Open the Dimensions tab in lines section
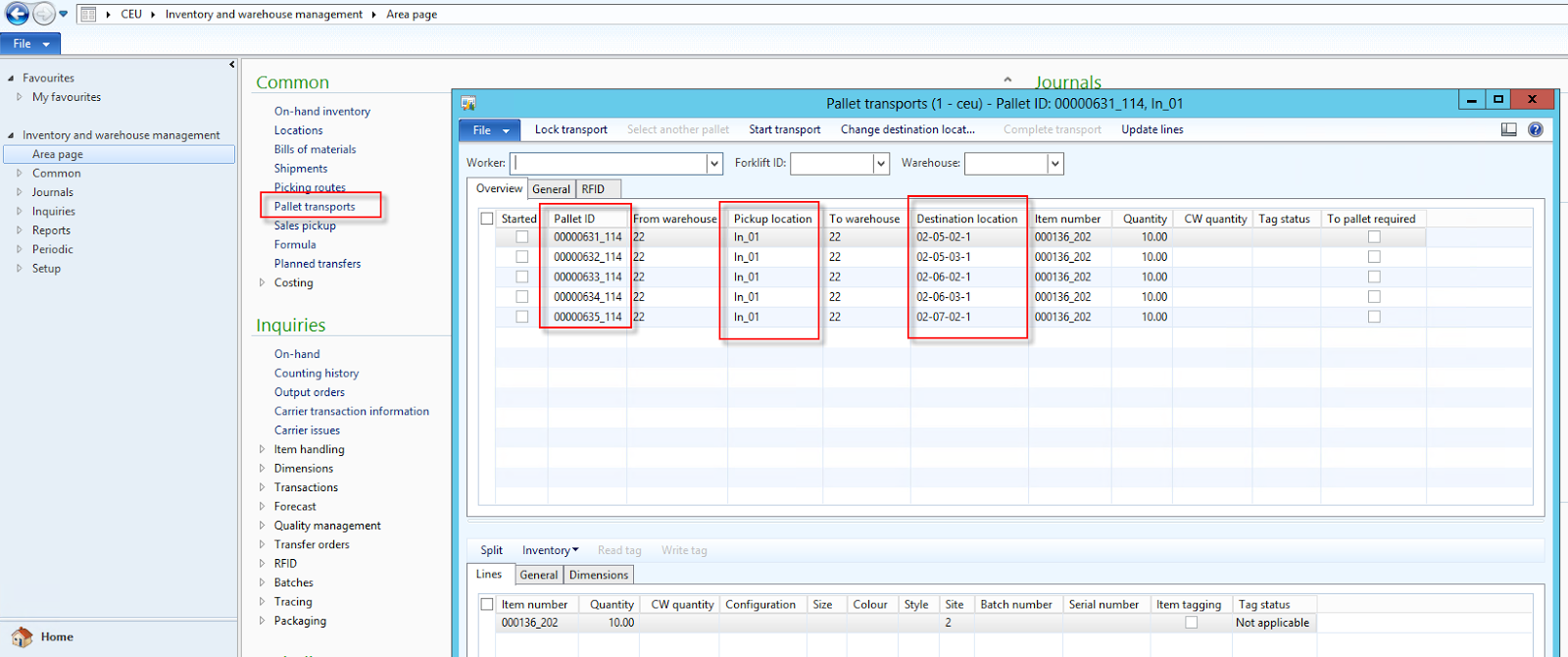This screenshot has height=657, width=1568. click(598, 576)
